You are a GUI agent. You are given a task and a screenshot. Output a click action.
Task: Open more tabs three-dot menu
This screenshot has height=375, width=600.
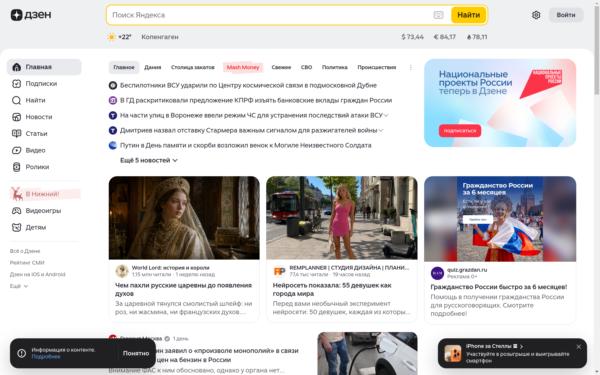point(411,67)
